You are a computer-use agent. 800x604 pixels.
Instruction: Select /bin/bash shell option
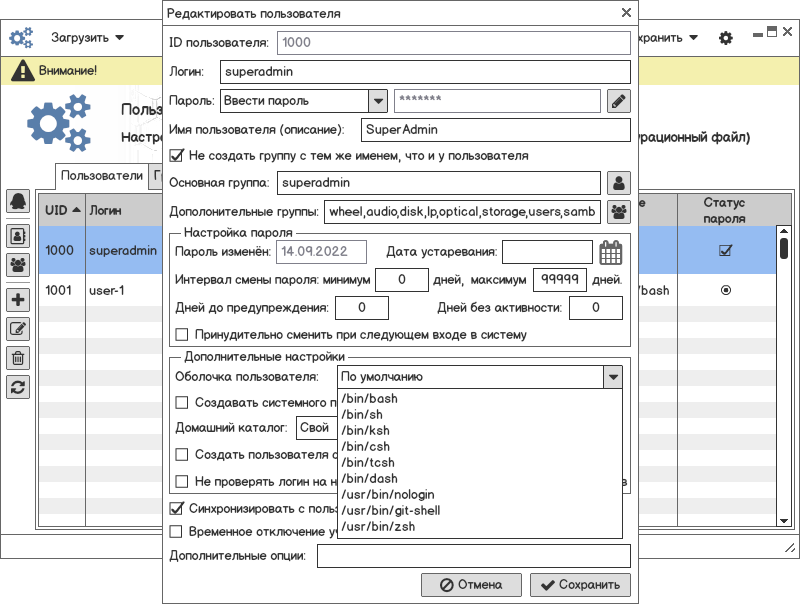tap(480, 398)
